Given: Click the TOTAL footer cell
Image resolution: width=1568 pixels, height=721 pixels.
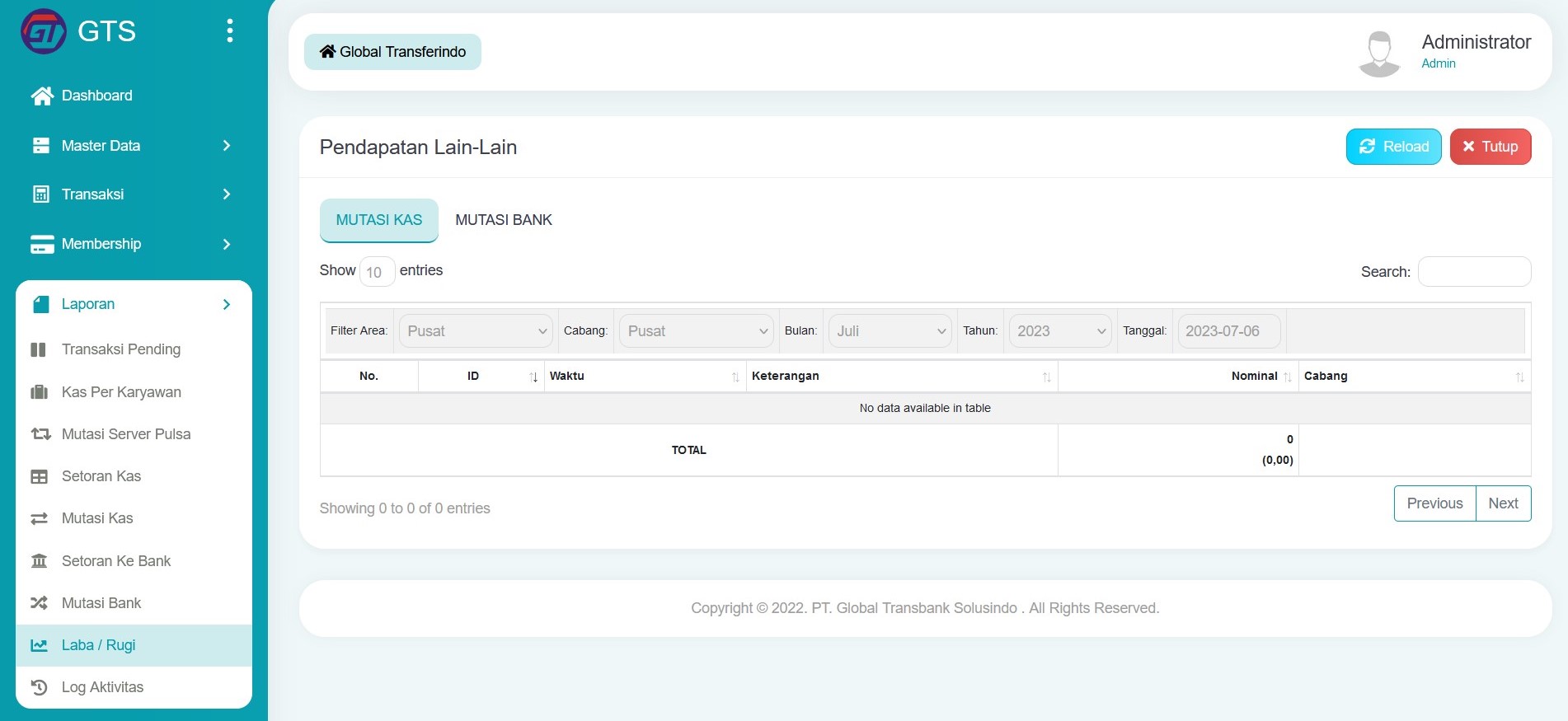Looking at the screenshot, I should coord(688,450).
